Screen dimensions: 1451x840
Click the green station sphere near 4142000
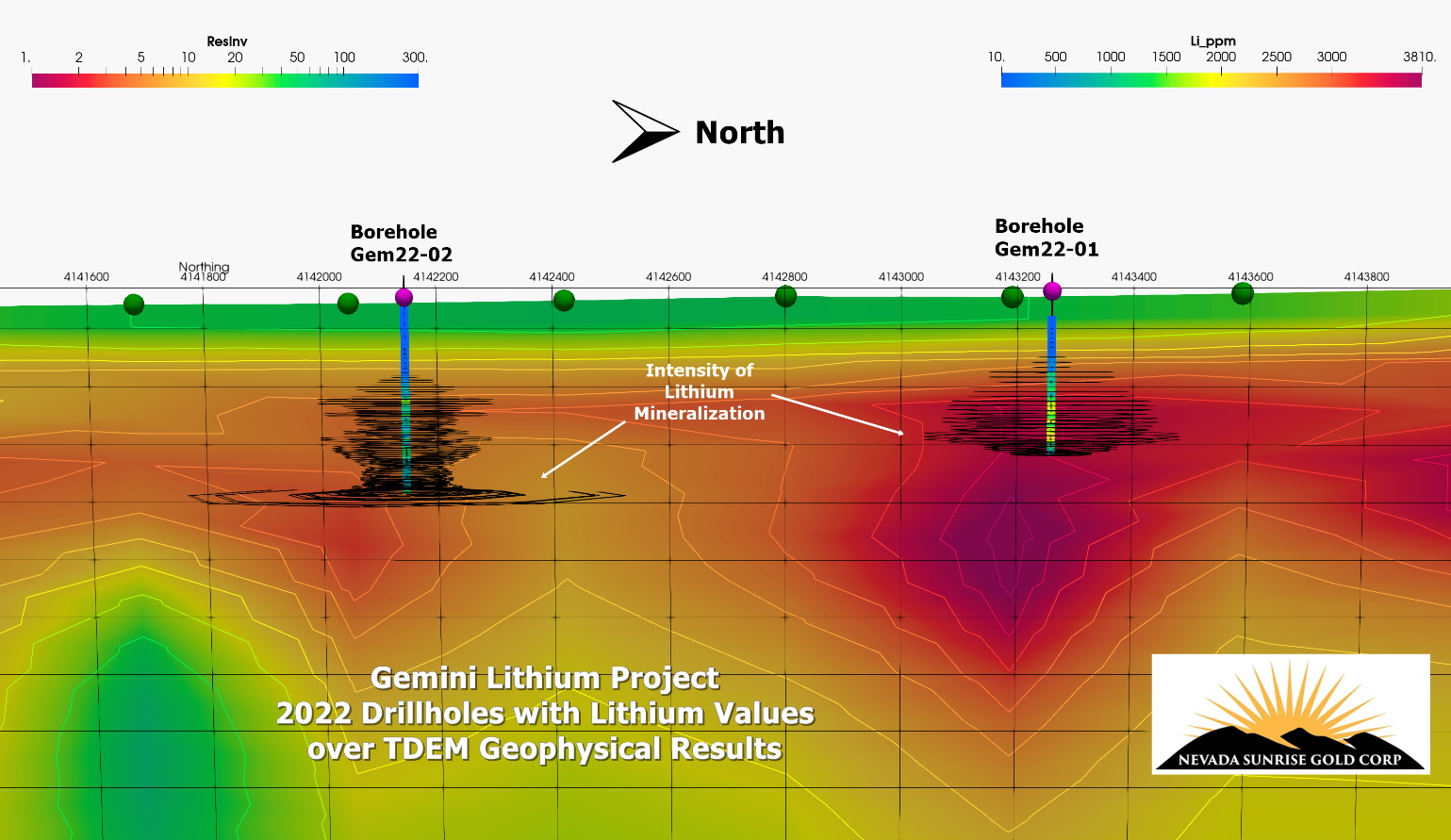point(348,304)
